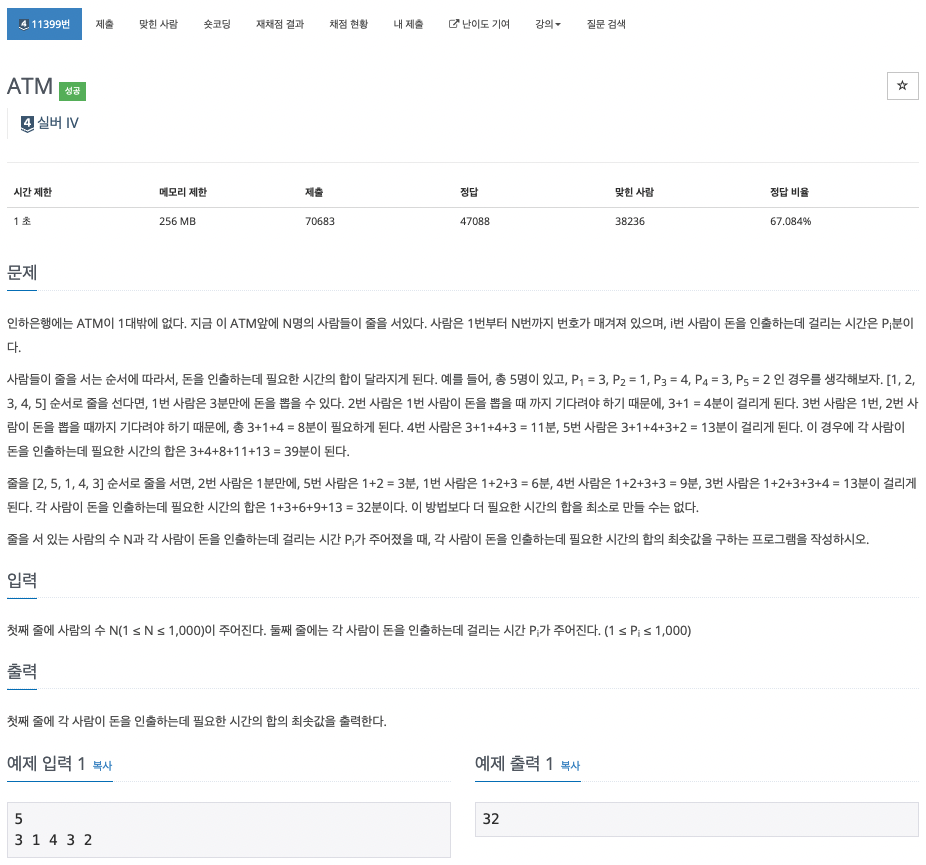Screen dimensions: 926x865
Task: Click the 예제 출력 1 heading
Action: [514, 763]
